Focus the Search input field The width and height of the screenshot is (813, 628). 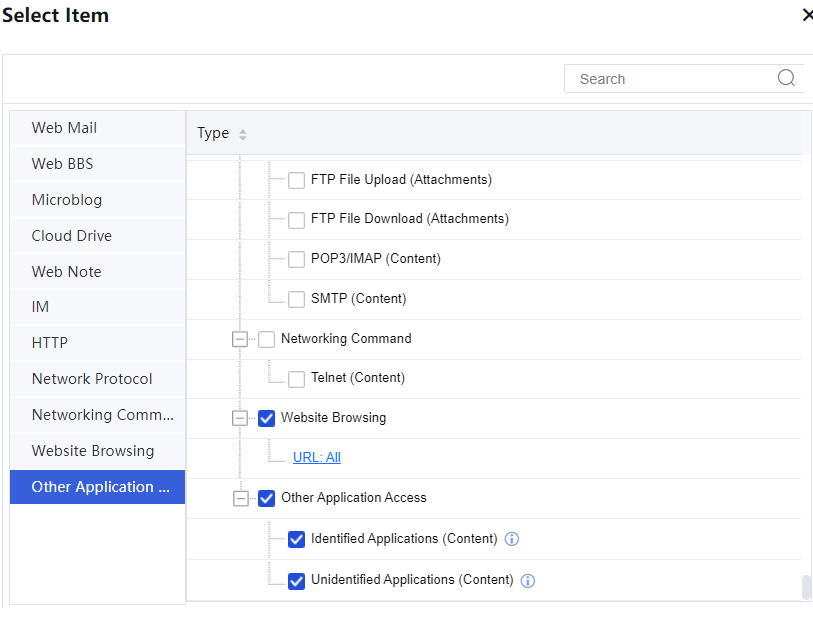click(x=670, y=79)
